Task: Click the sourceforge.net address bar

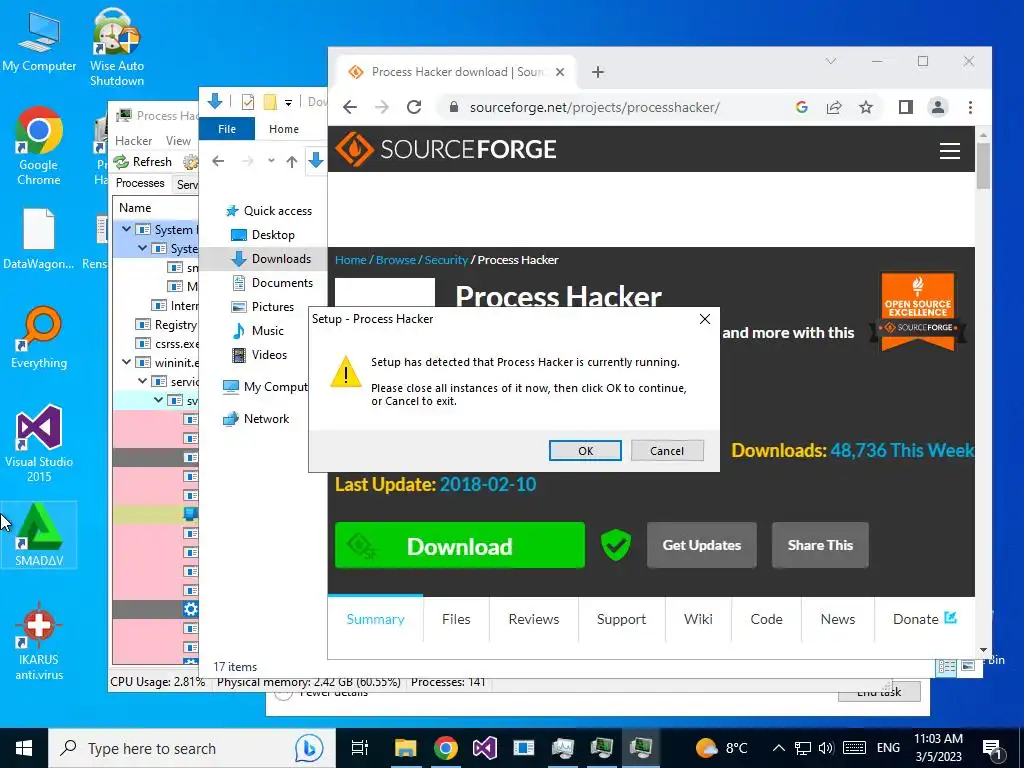Action: 594,107
